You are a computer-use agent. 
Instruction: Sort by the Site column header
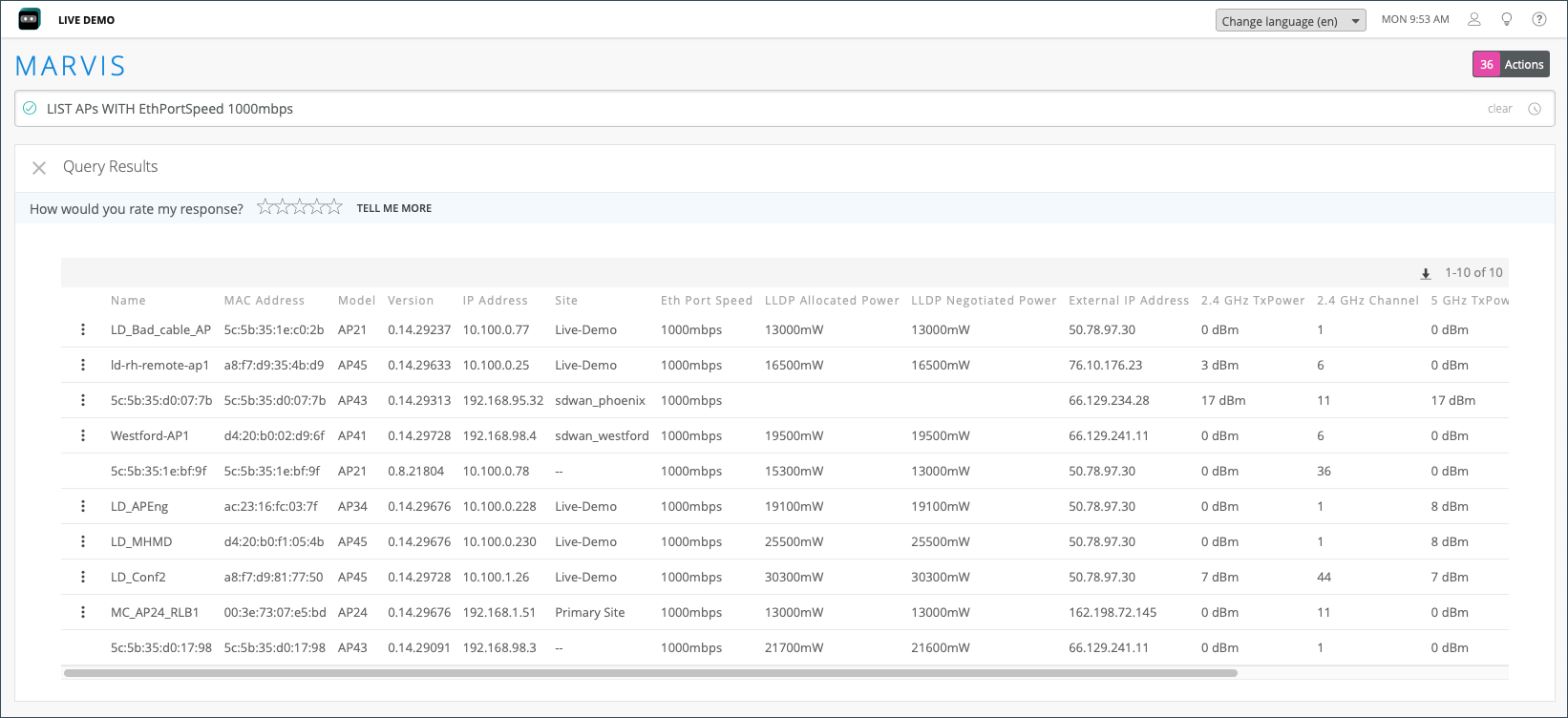[566, 300]
